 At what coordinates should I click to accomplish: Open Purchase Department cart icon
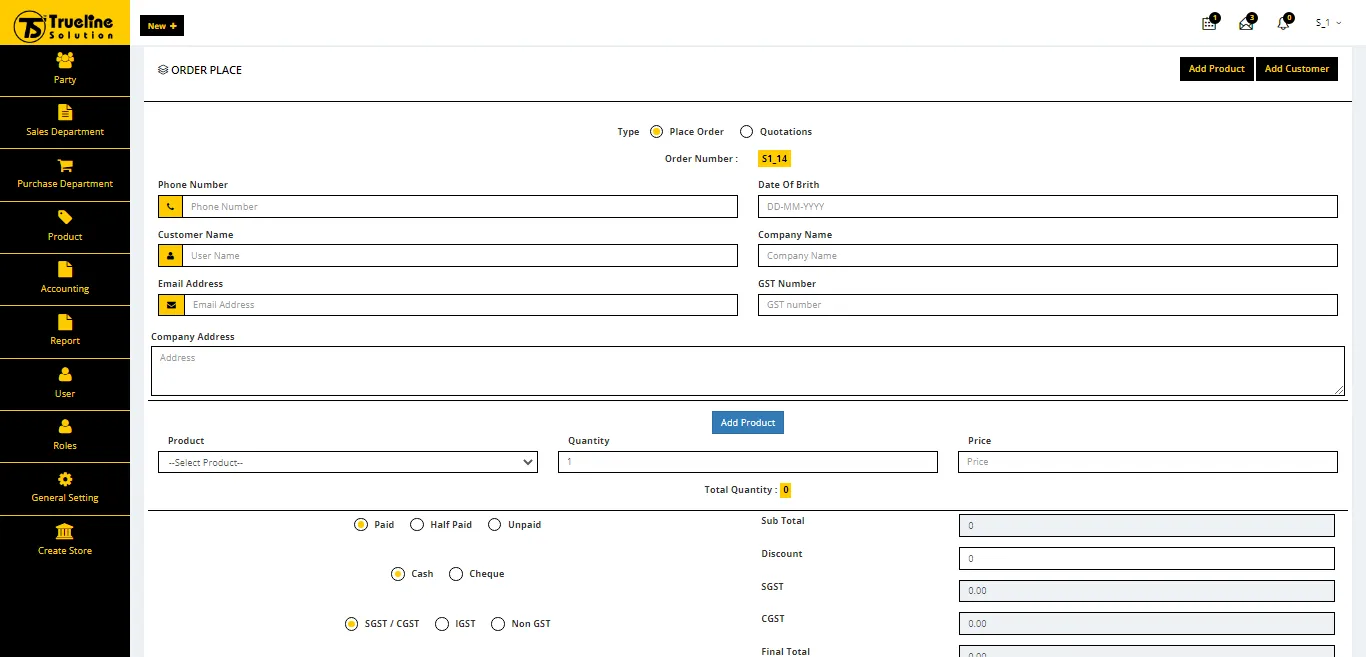[x=65, y=165]
